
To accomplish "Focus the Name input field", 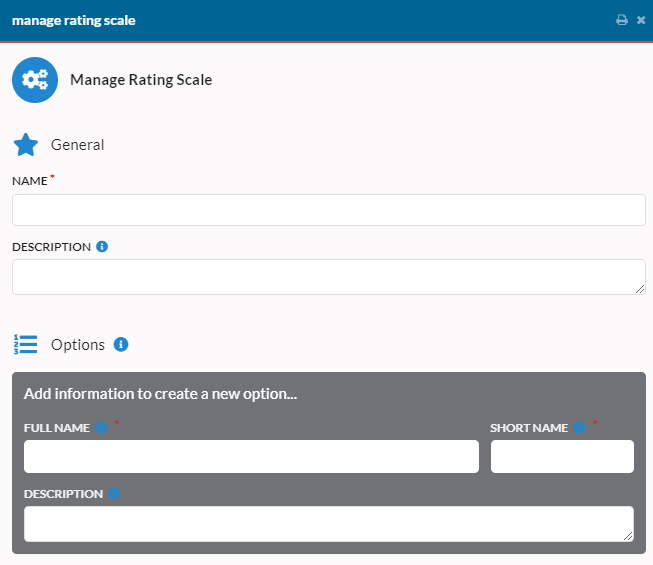I will click(329, 210).
